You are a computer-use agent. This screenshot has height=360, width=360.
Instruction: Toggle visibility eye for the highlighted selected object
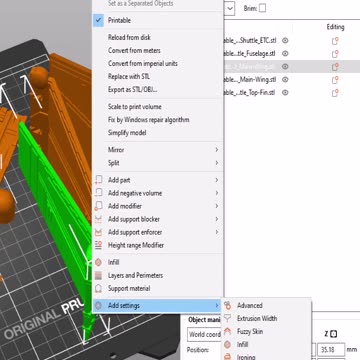(x=285, y=67)
